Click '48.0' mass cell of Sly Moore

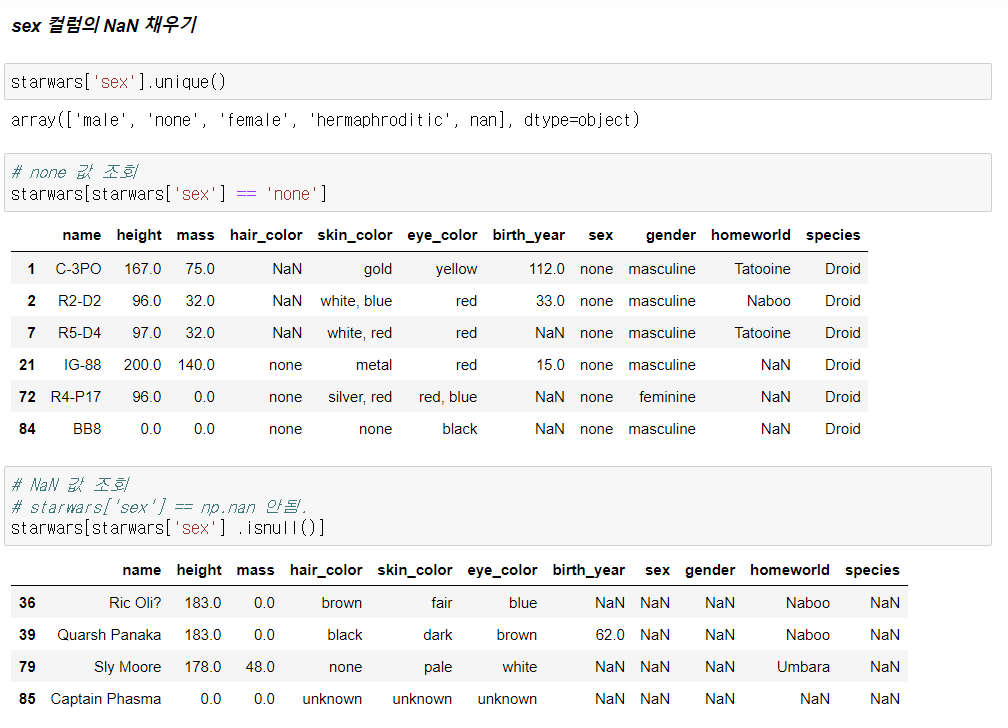click(x=260, y=667)
